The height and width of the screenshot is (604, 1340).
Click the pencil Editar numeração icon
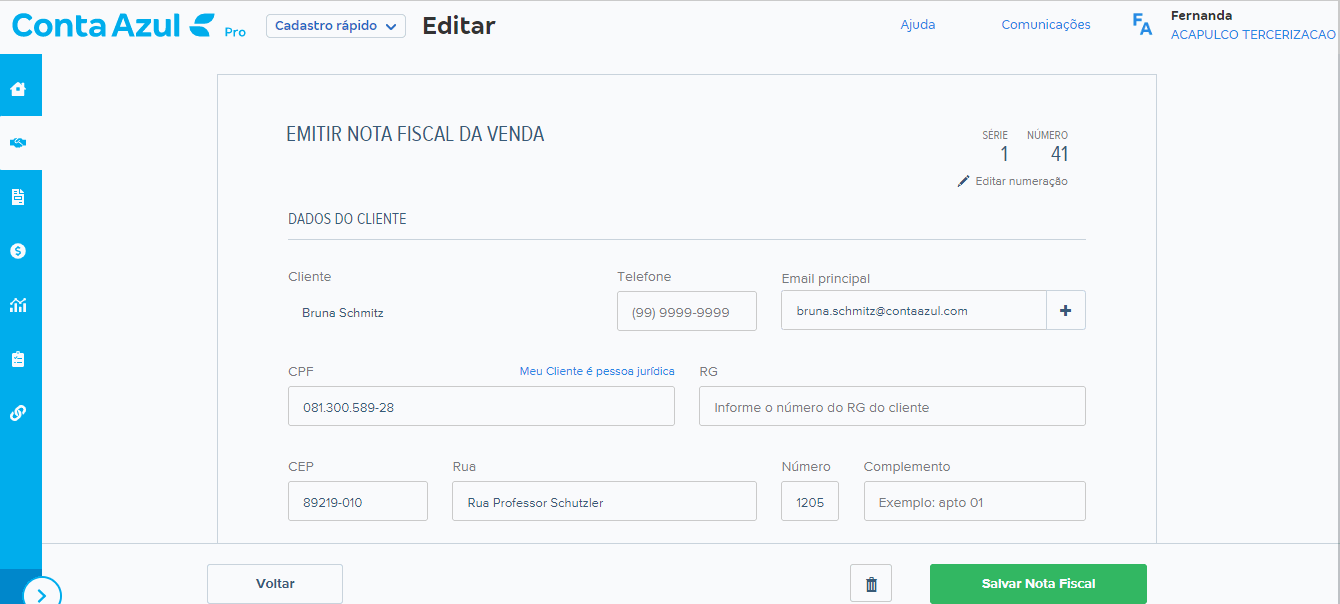[x=963, y=181]
